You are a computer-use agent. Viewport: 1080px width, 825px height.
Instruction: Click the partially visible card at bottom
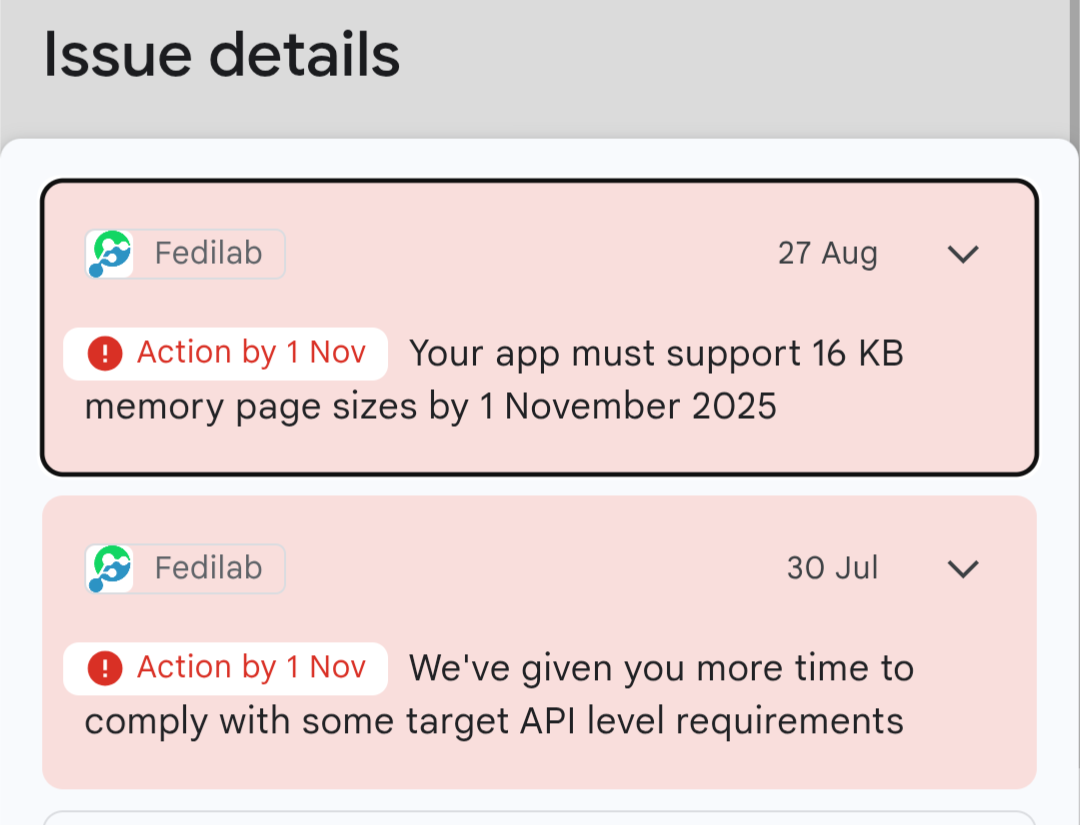(540, 817)
